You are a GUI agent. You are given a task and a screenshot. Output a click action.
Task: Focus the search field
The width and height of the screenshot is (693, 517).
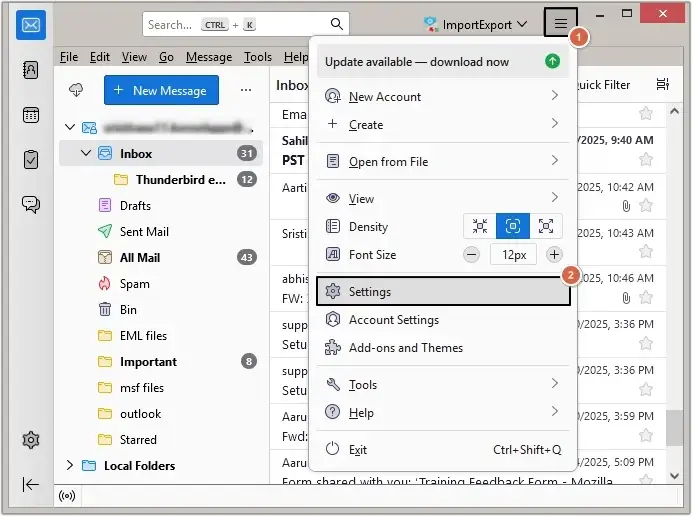click(246, 24)
